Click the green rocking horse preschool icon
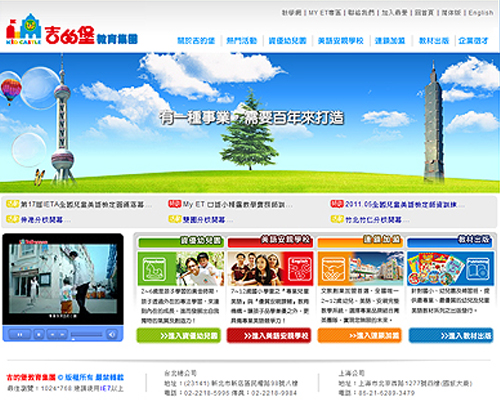Screen dimensions: 500x400 point(154,269)
